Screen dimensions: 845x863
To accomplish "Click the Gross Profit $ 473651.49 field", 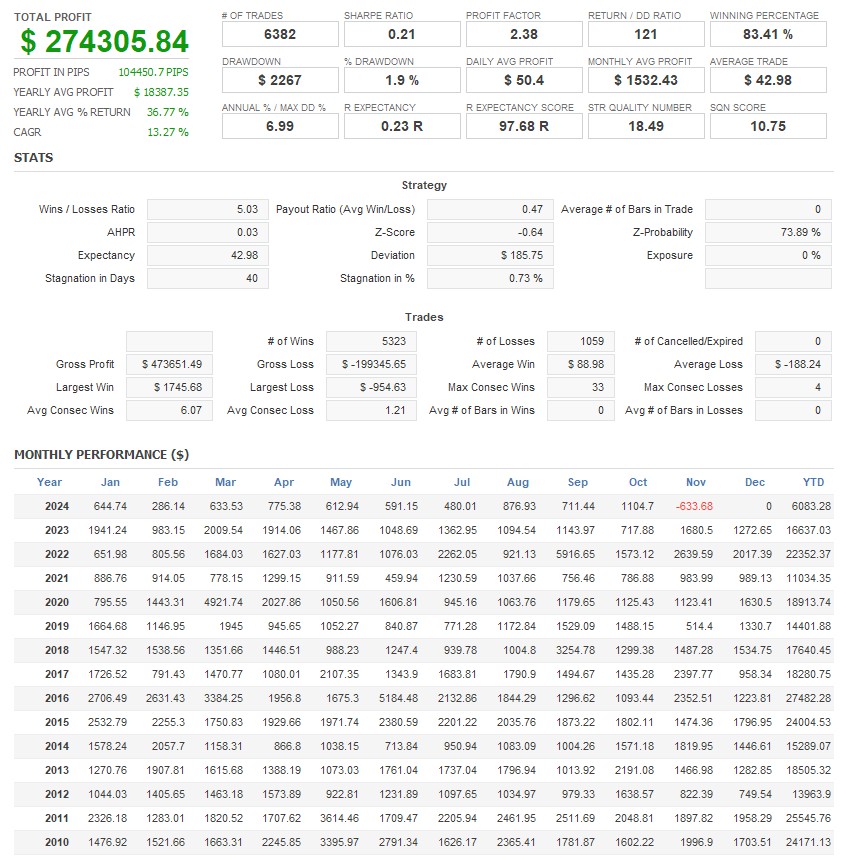I will [170, 364].
